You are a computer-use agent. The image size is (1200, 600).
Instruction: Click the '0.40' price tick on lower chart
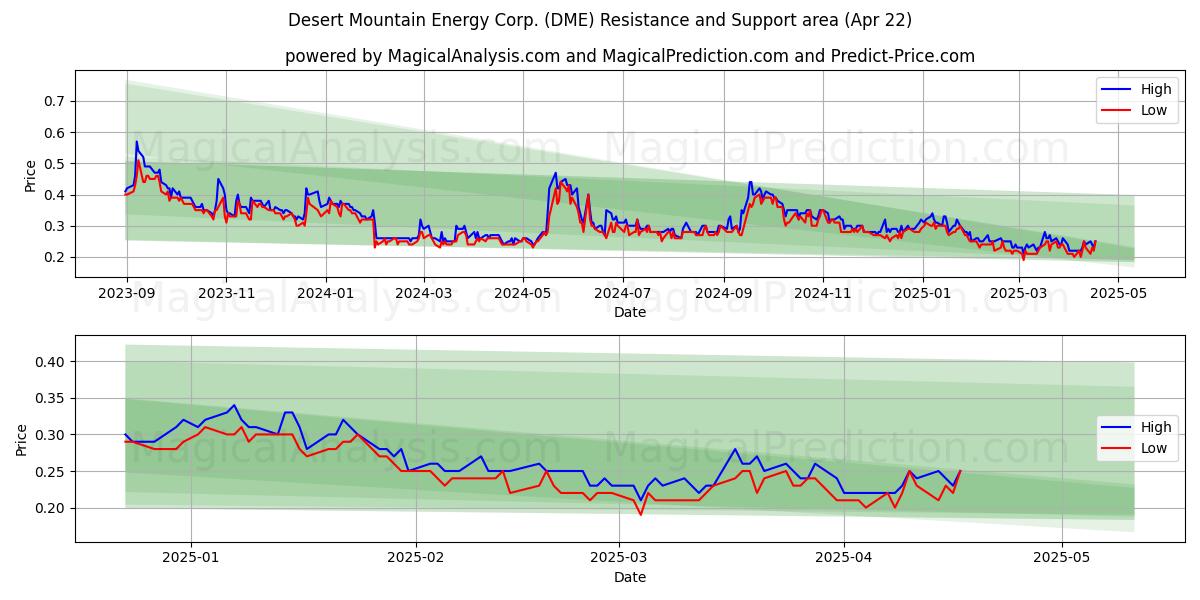[51, 362]
